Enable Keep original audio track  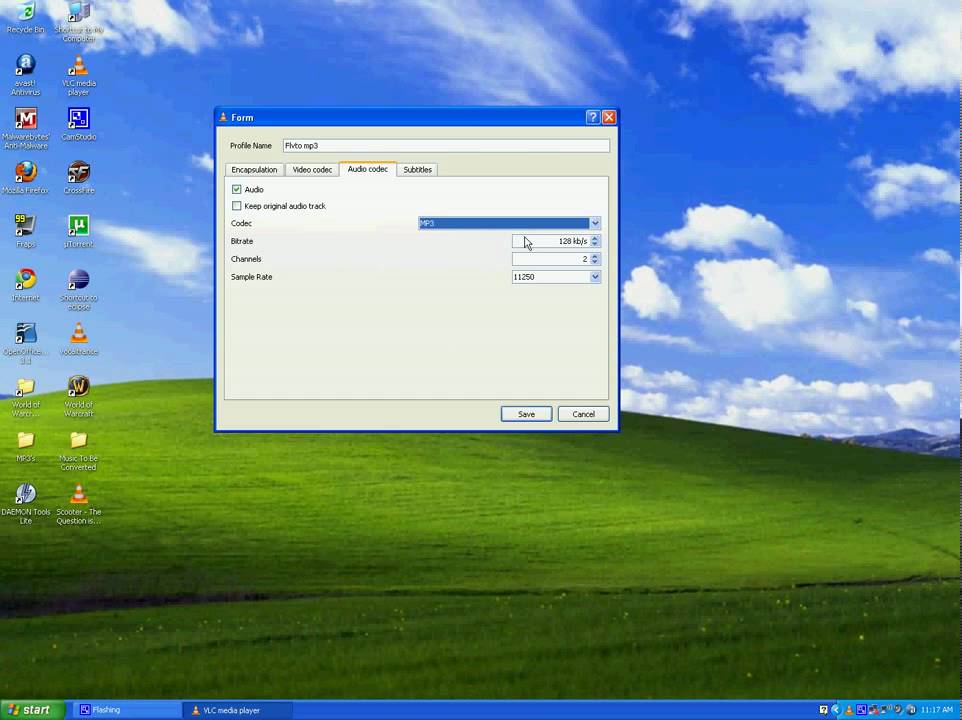(x=237, y=206)
